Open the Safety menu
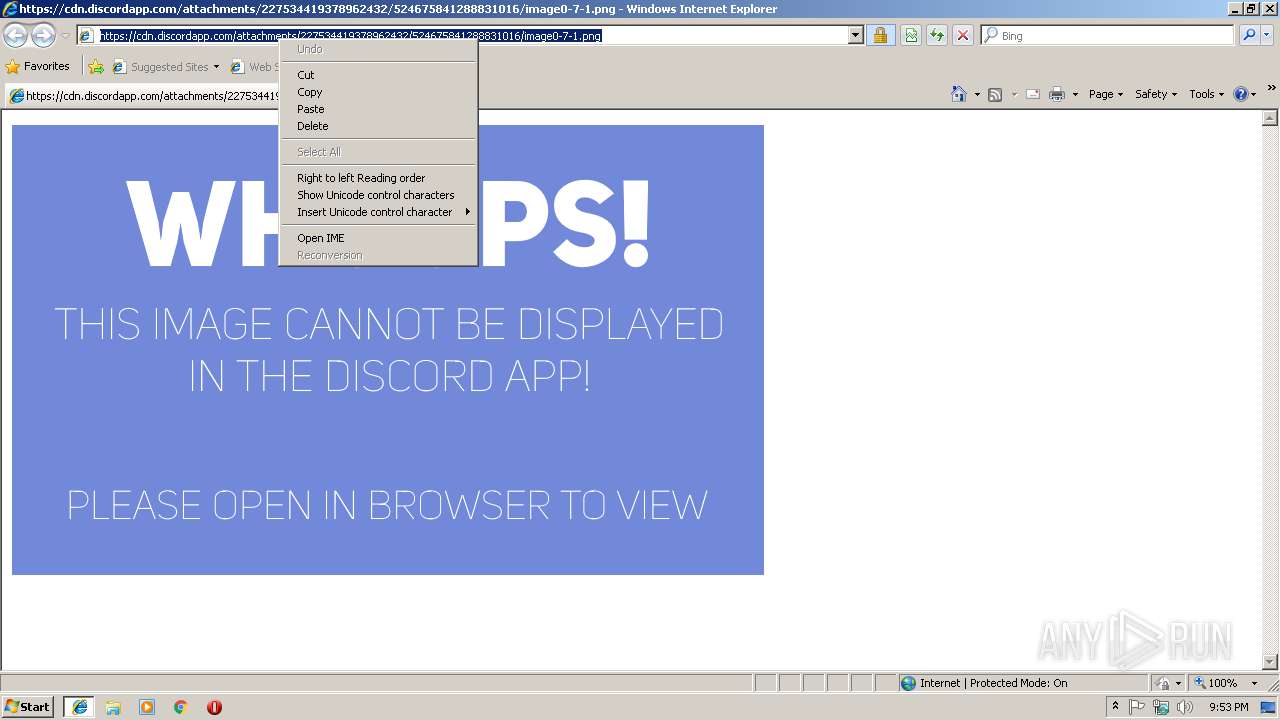 pyautogui.click(x=1156, y=94)
